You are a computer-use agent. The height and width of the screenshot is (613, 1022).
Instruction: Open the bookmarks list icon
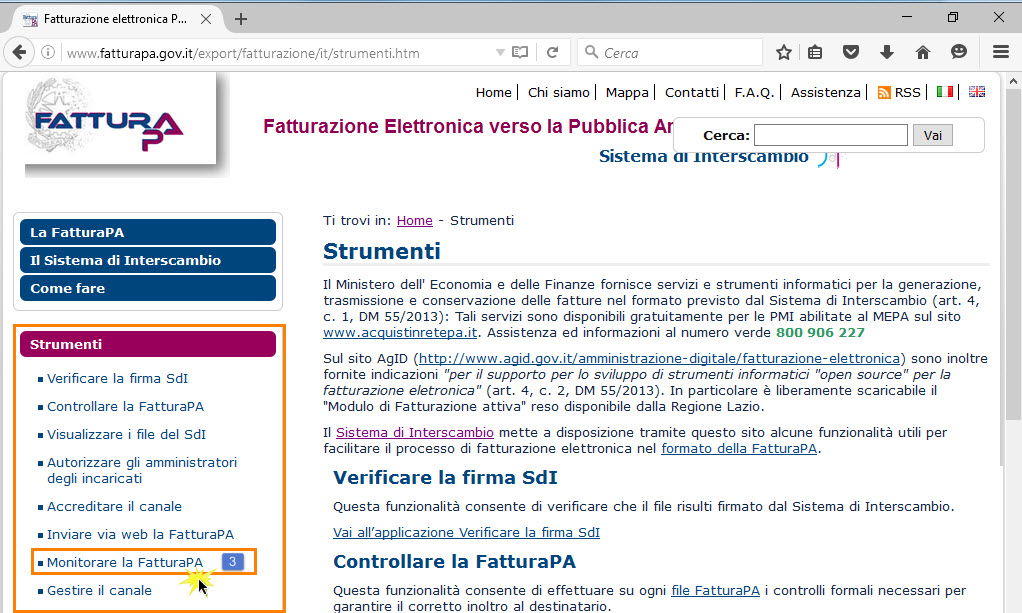(815, 52)
